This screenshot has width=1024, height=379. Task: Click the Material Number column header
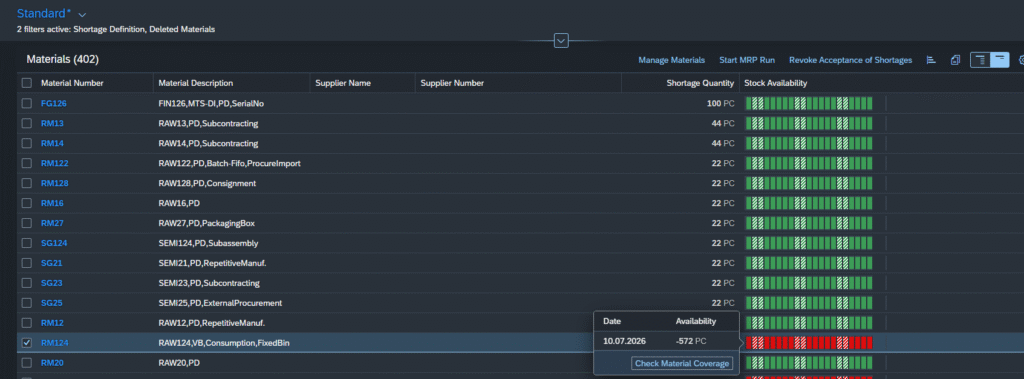pyautogui.click(x=72, y=83)
